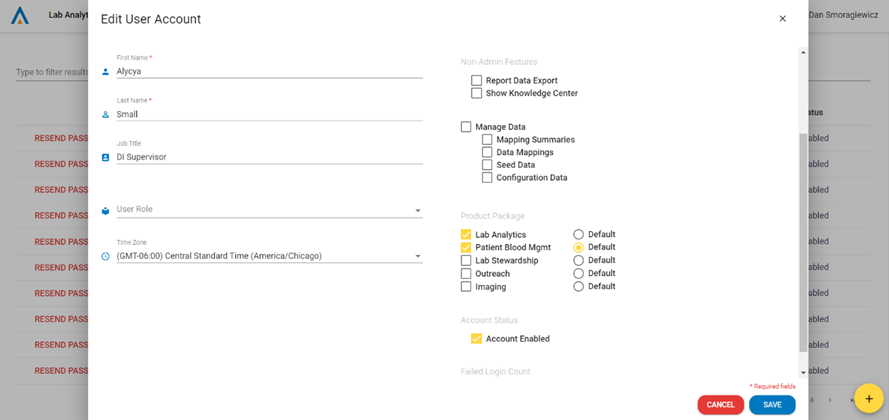Check the Manage Data checkbox
889x420 pixels.
click(x=466, y=127)
